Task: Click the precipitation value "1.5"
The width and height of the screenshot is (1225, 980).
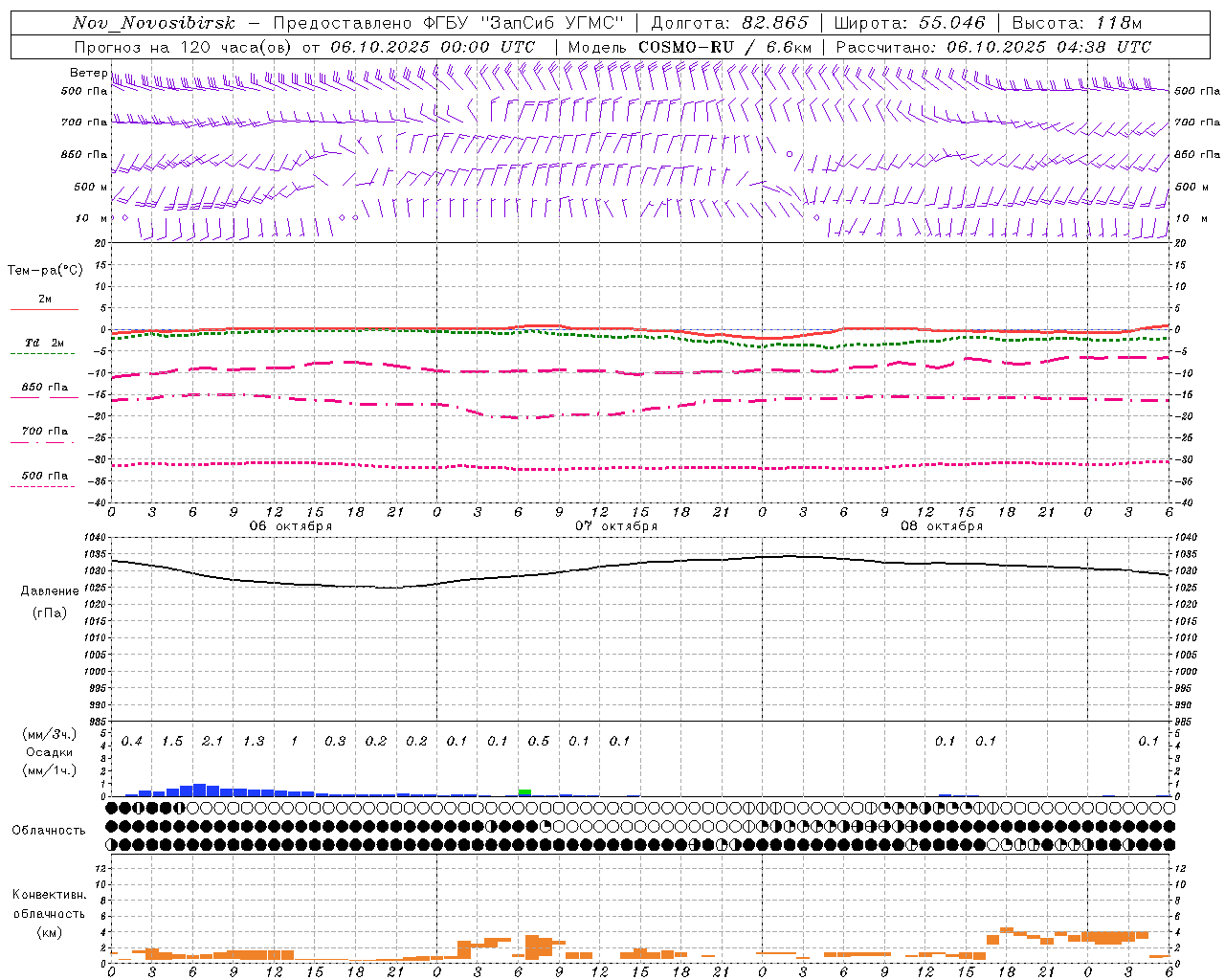Action: pyautogui.click(x=172, y=741)
